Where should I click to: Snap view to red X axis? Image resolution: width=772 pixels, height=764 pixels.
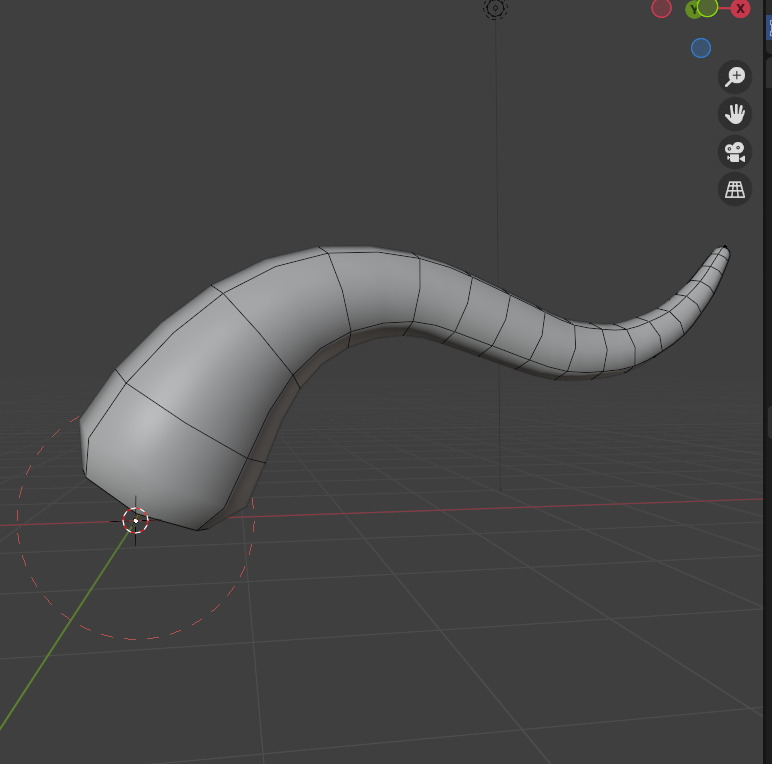tap(740, 8)
